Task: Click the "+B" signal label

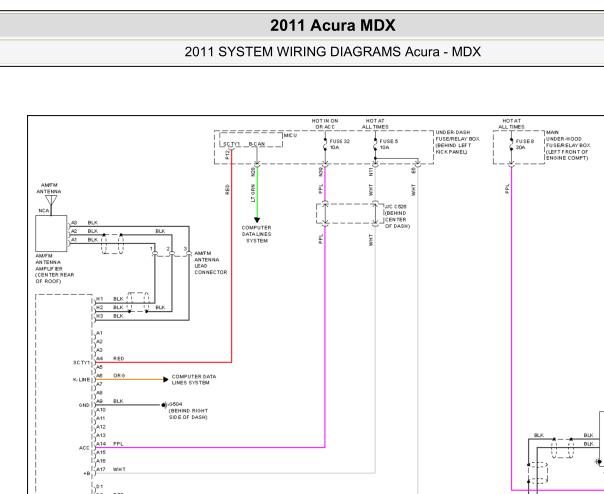Action: [x=86, y=474]
